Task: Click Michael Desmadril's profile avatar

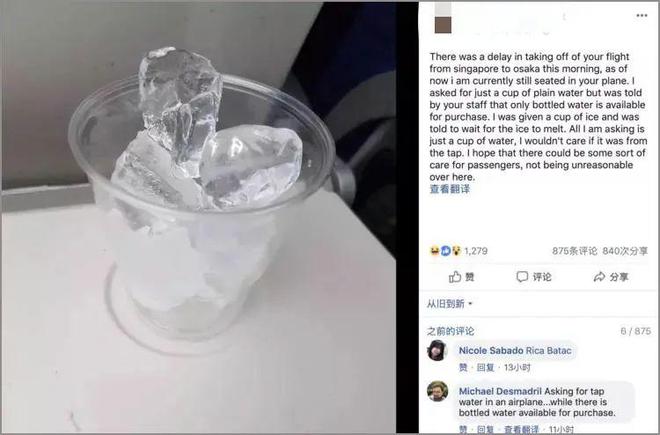Action: (437, 391)
